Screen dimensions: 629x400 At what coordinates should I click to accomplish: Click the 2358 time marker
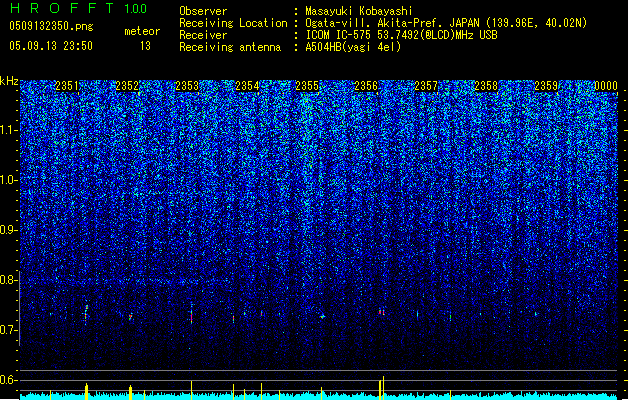click(486, 86)
